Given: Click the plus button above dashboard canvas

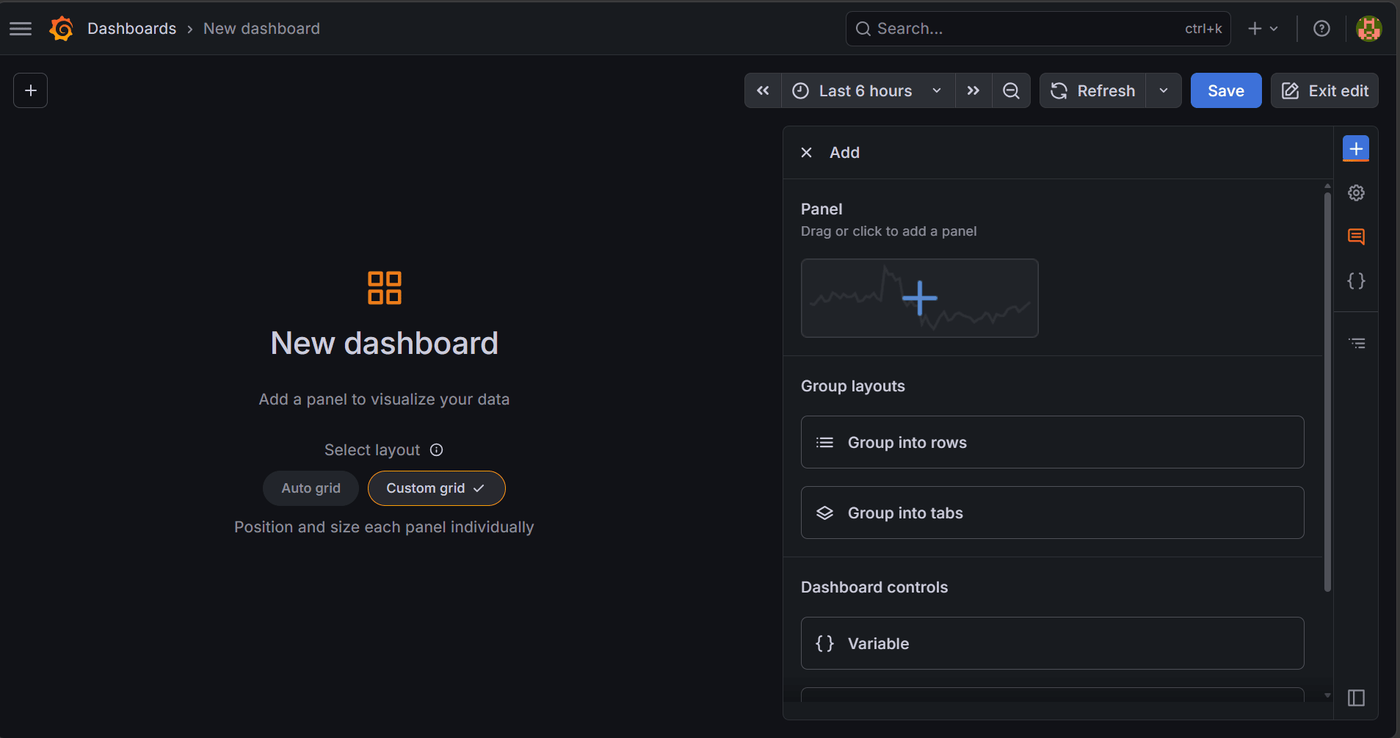Looking at the screenshot, I should click(30, 91).
